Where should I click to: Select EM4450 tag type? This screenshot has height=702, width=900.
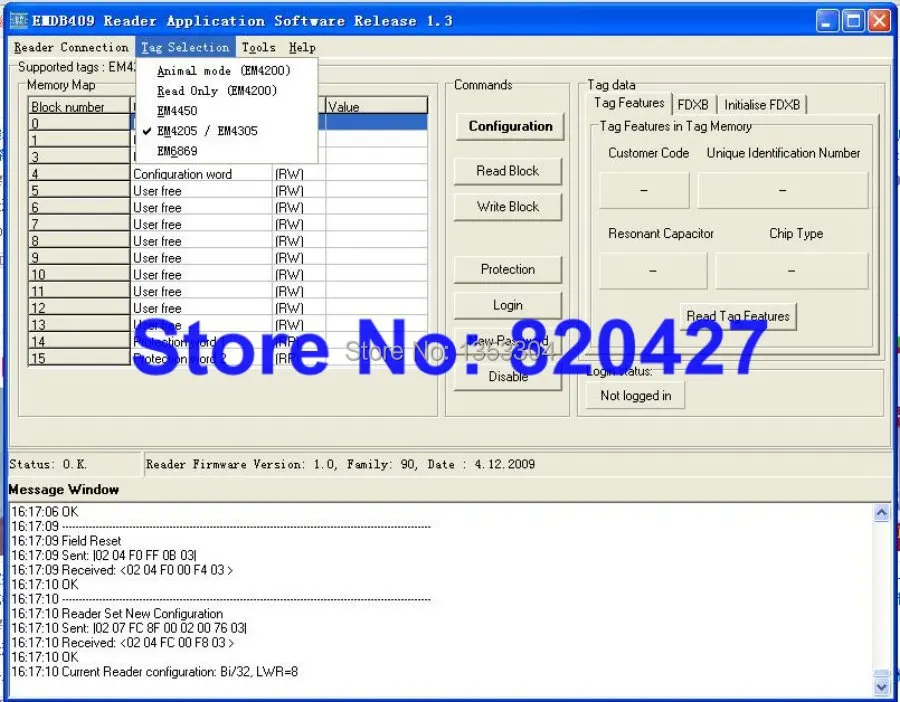178,111
